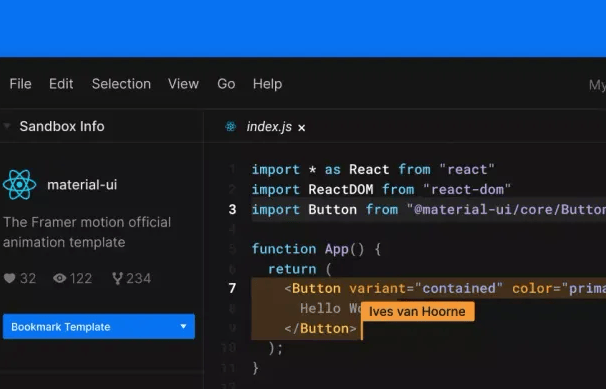Open the Edit menu
606x389 pixels.
pos(61,84)
